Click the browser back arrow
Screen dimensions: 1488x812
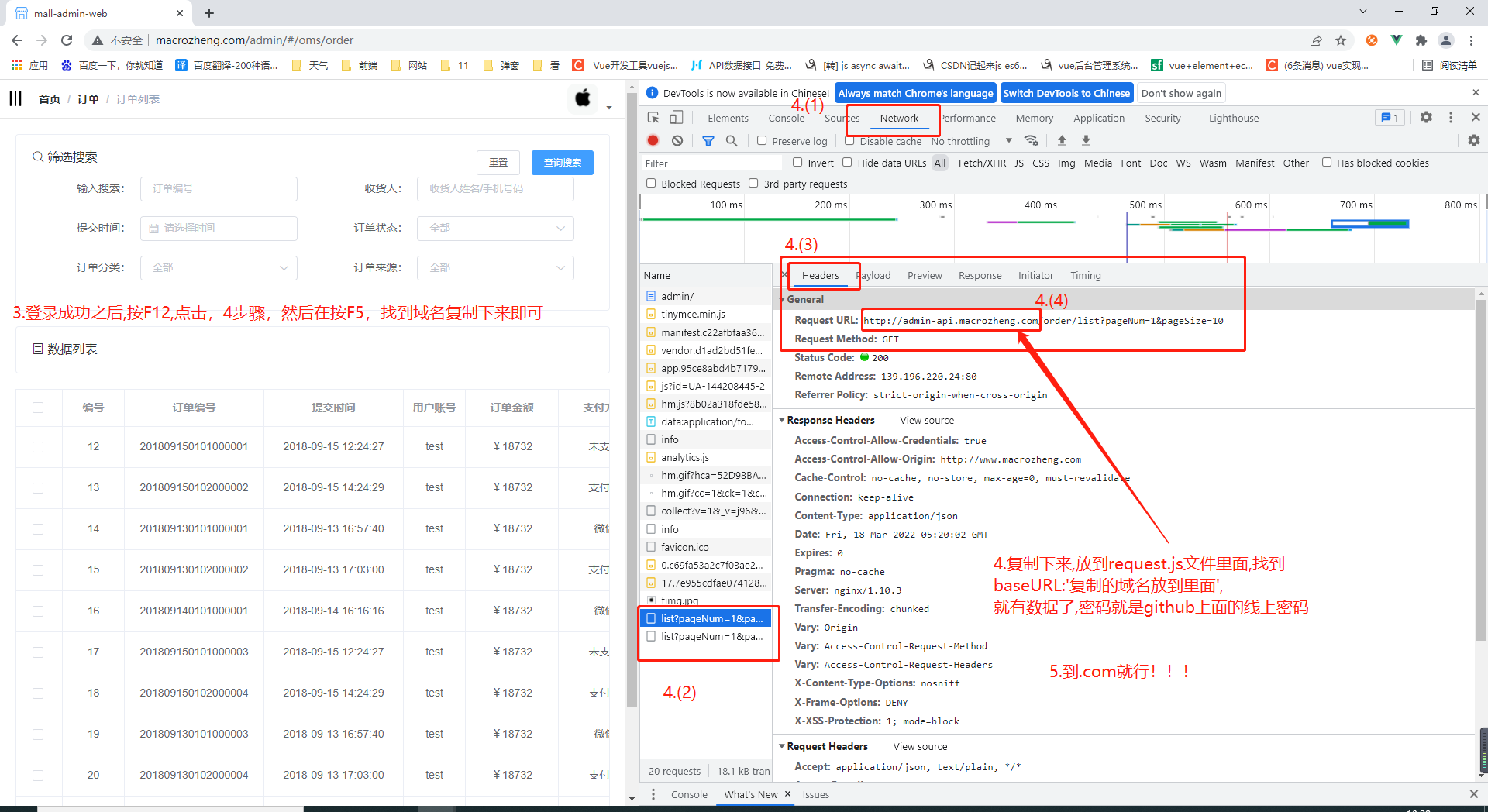[17, 40]
